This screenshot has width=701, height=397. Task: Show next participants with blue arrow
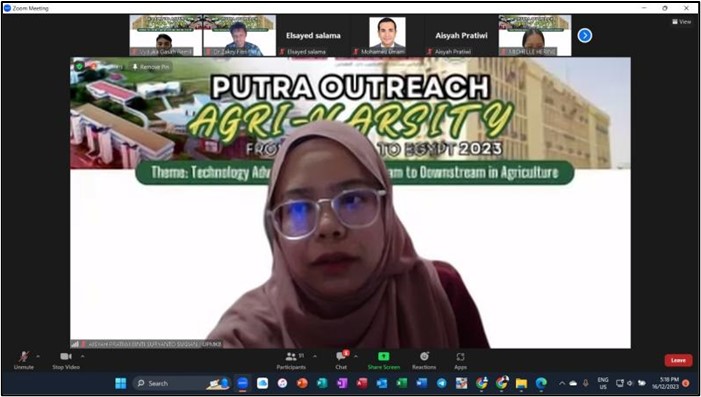(x=585, y=35)
